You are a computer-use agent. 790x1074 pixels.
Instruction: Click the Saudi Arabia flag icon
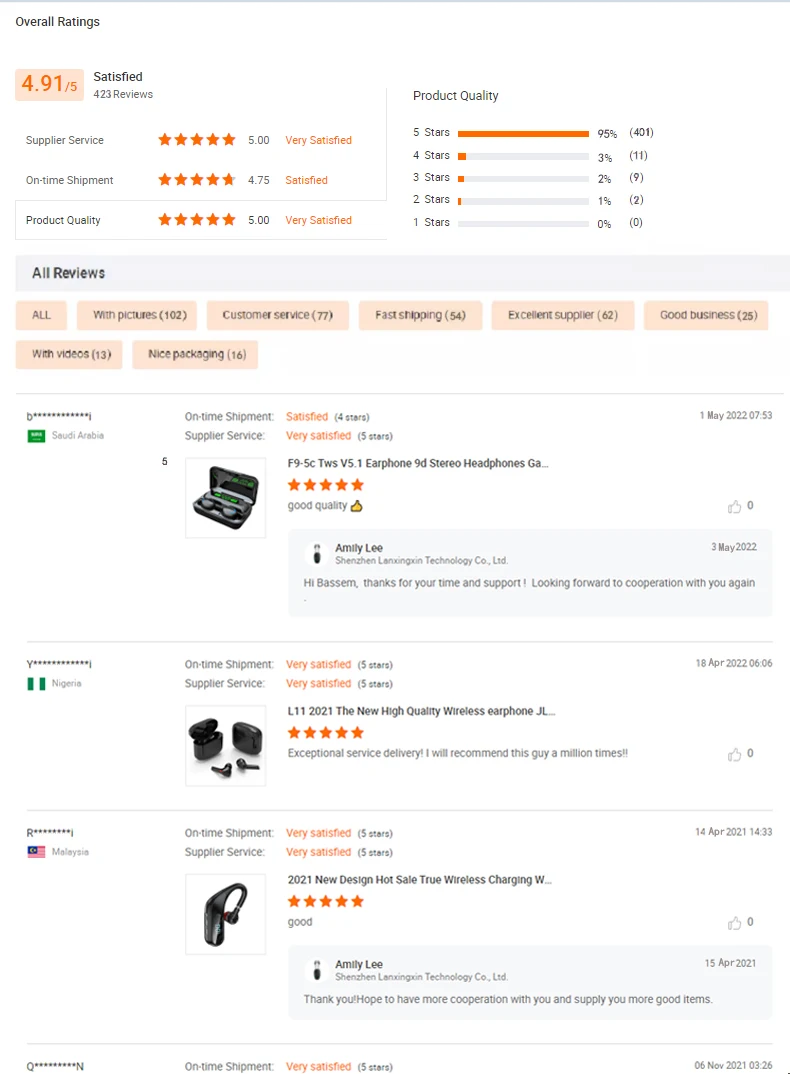tap(36, 436)
